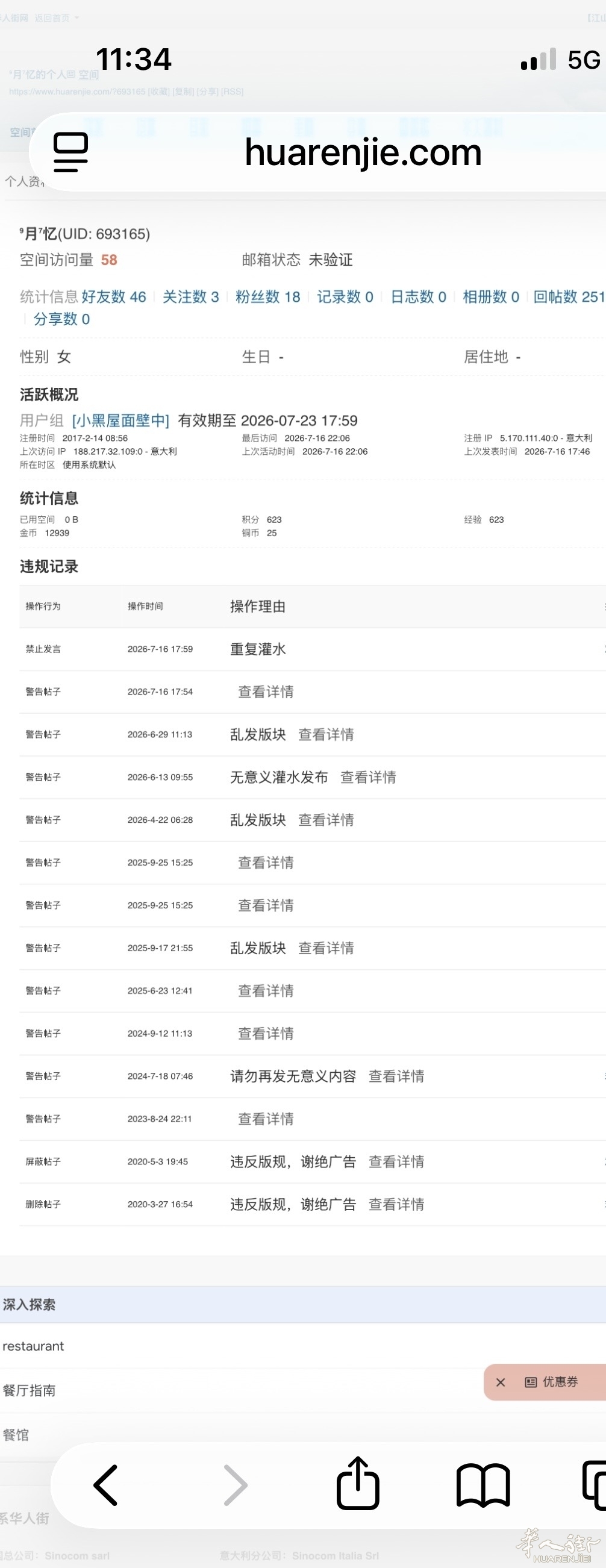Open 回帖数 251 replies
The width and height of the screenshot is (606, 1568).
point(569,296)
